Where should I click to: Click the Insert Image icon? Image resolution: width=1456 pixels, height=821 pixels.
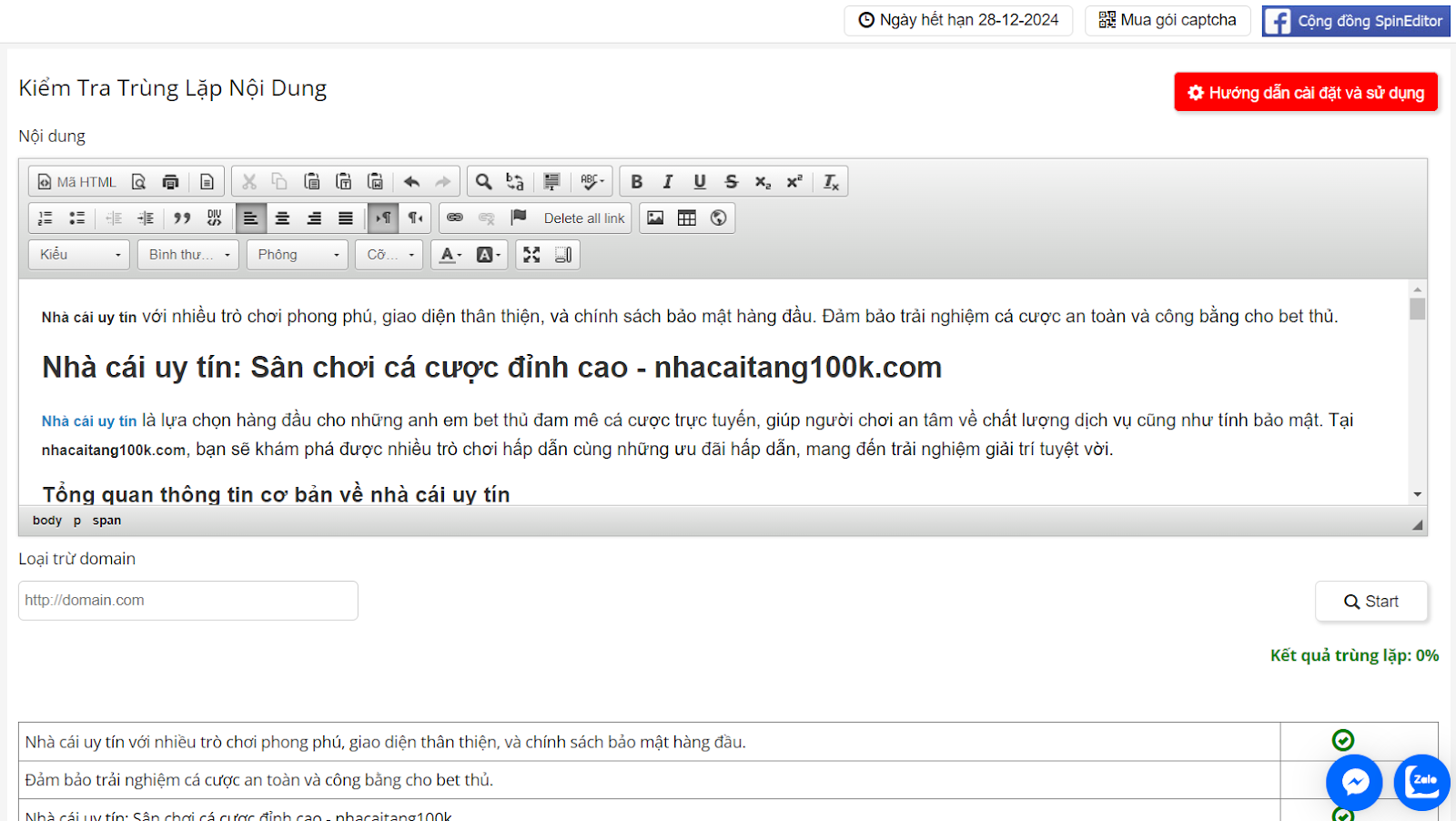pos(655,218)
